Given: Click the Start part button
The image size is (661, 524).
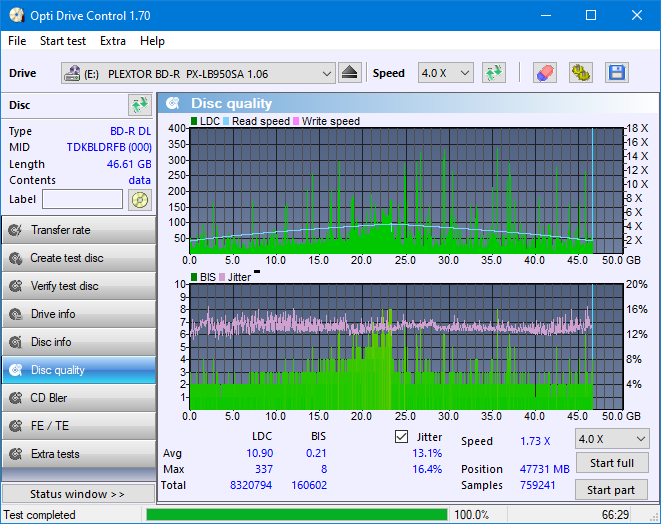Looking at the screenshot, I should 611,490.
